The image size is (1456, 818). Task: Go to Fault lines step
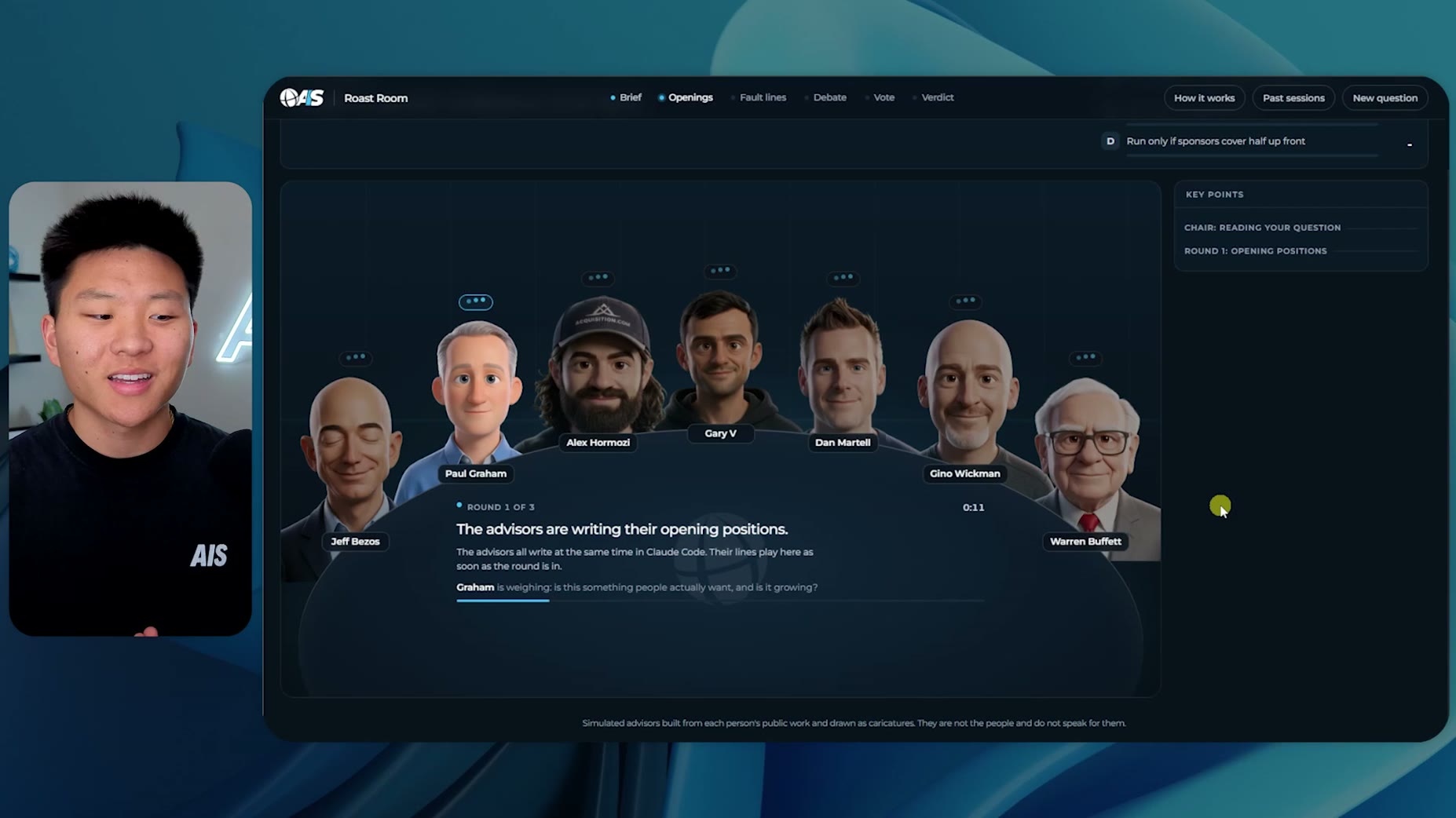759,97
